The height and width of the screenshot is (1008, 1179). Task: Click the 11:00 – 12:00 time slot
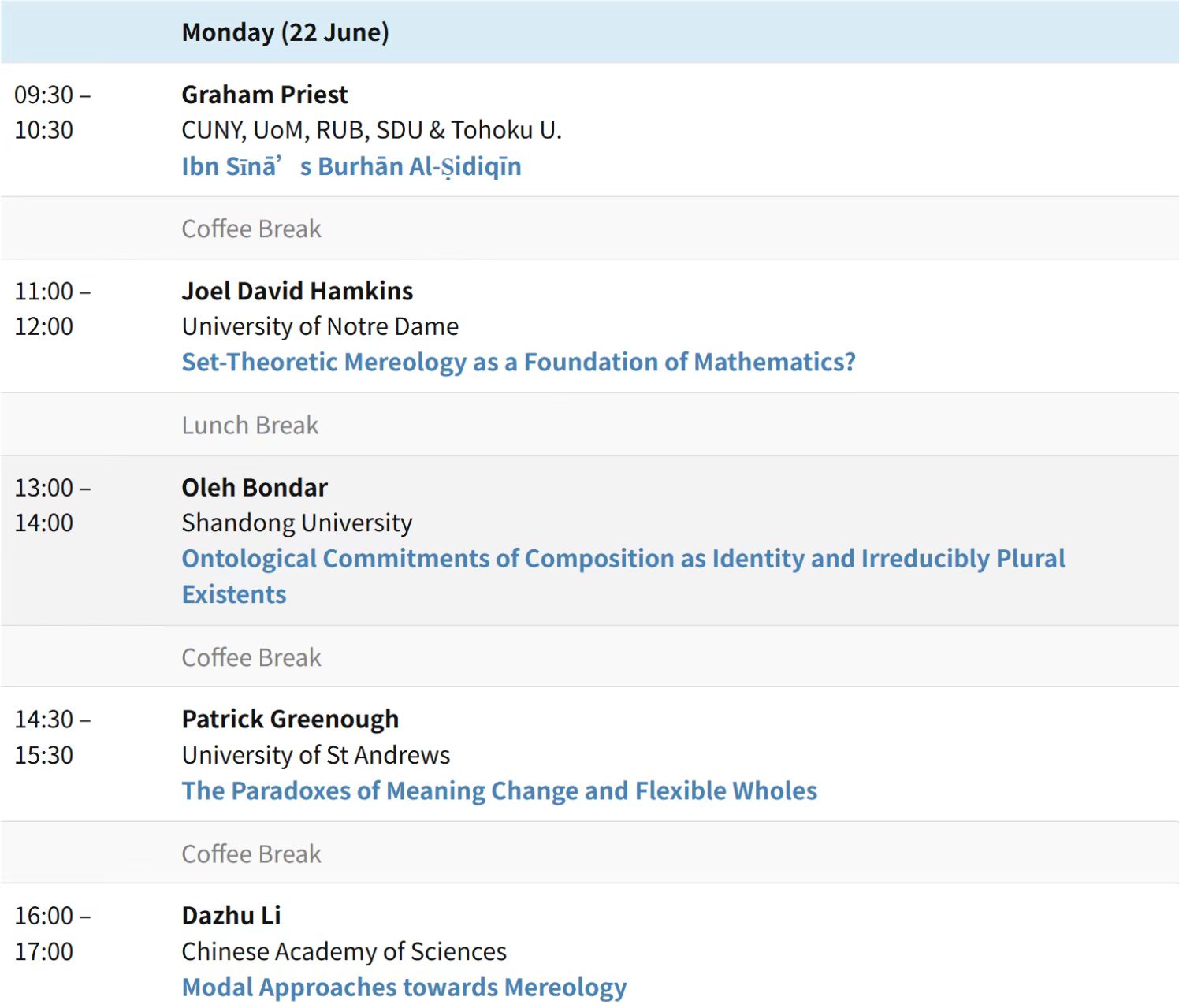[53, 308]
